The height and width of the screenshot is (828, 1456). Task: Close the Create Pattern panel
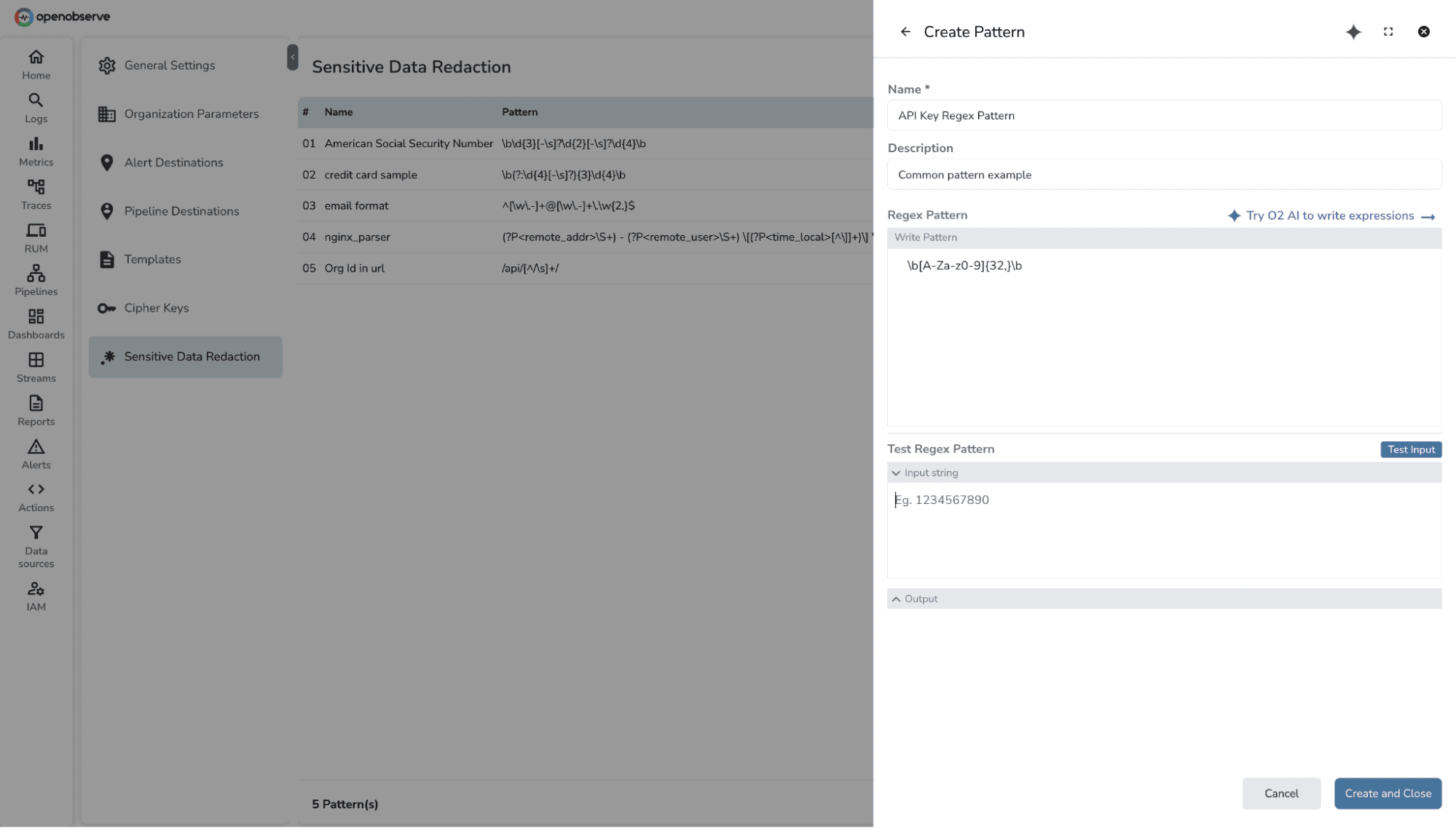click(x=1423, y=32)
